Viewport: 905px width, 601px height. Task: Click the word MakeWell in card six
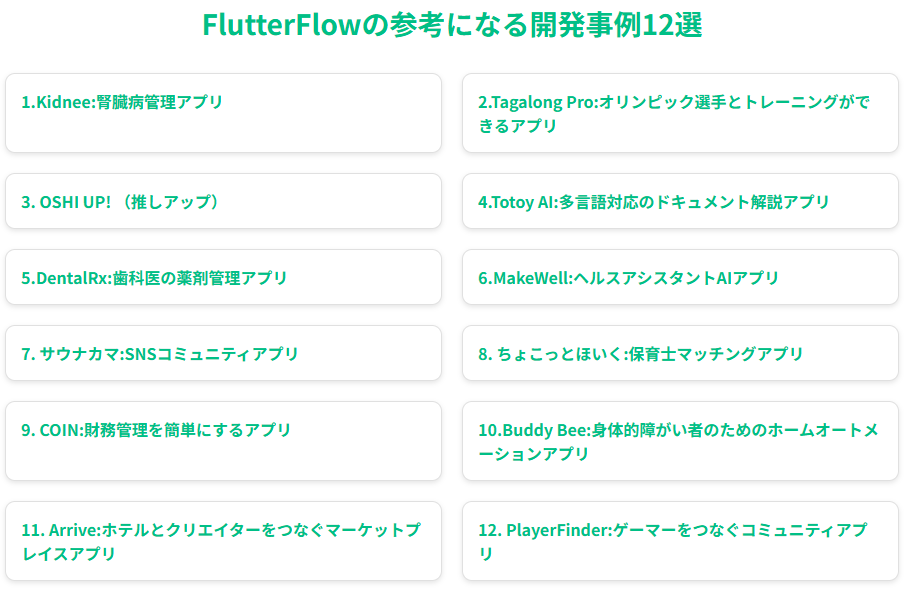pyautogui.click(x=531, y=278)
